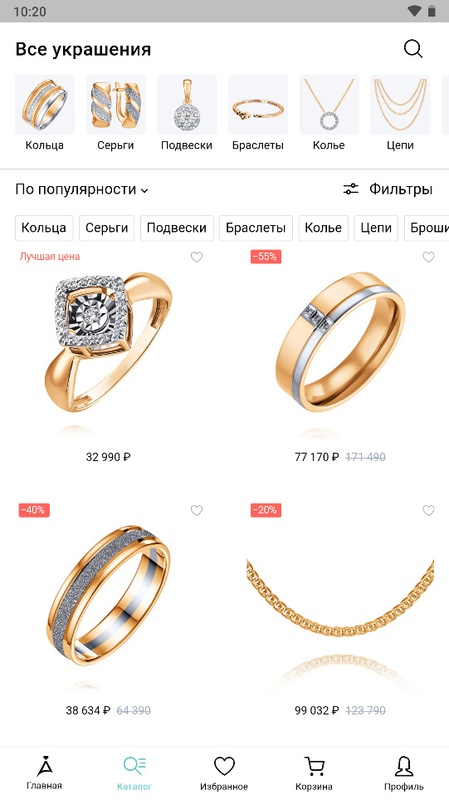Viewport: 449px width, 800px height.
Task: Choose the Колье category image
Action: 329,105
